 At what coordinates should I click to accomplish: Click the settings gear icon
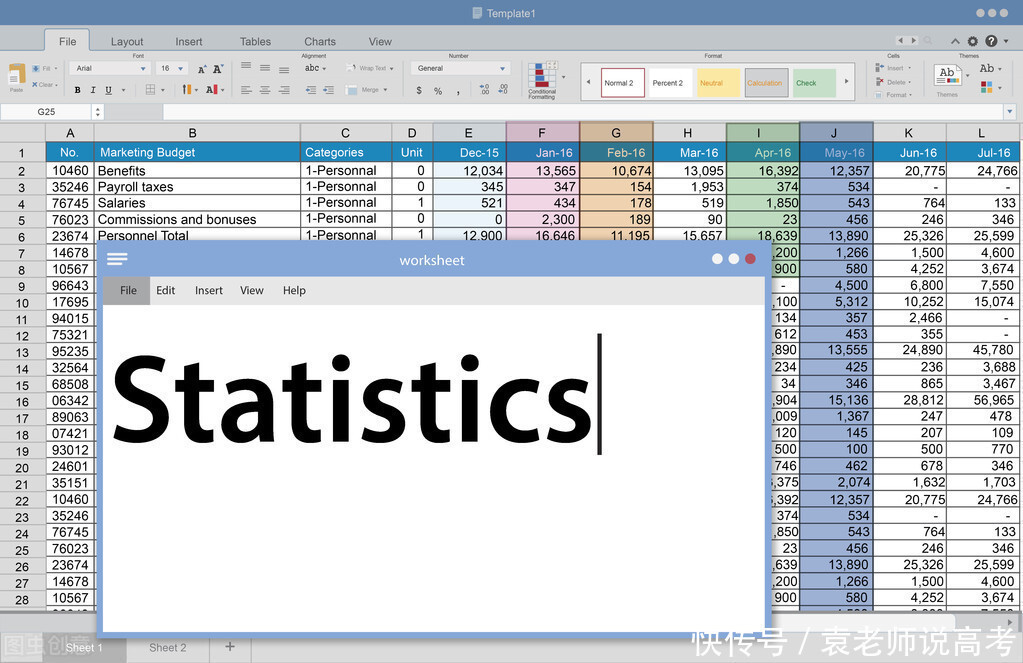[972, 41]
